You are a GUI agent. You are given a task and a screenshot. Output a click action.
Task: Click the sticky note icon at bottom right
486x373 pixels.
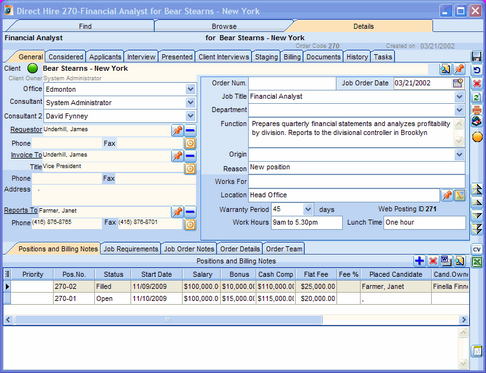coord(477,351)
